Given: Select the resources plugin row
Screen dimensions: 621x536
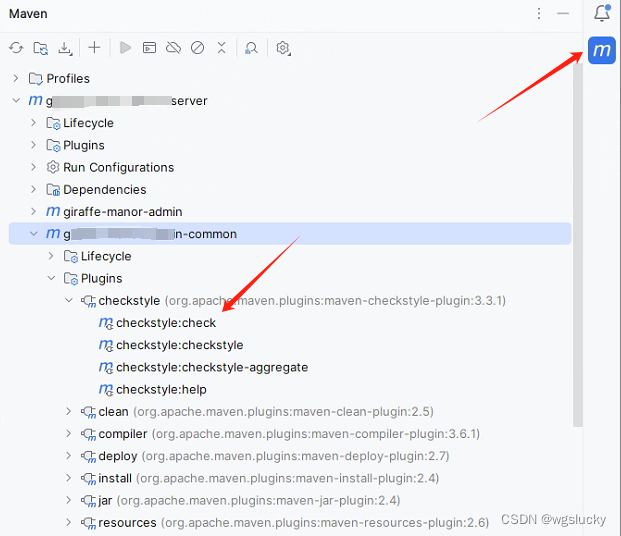Looking at the screenshot, I should (x=290, y=523).
